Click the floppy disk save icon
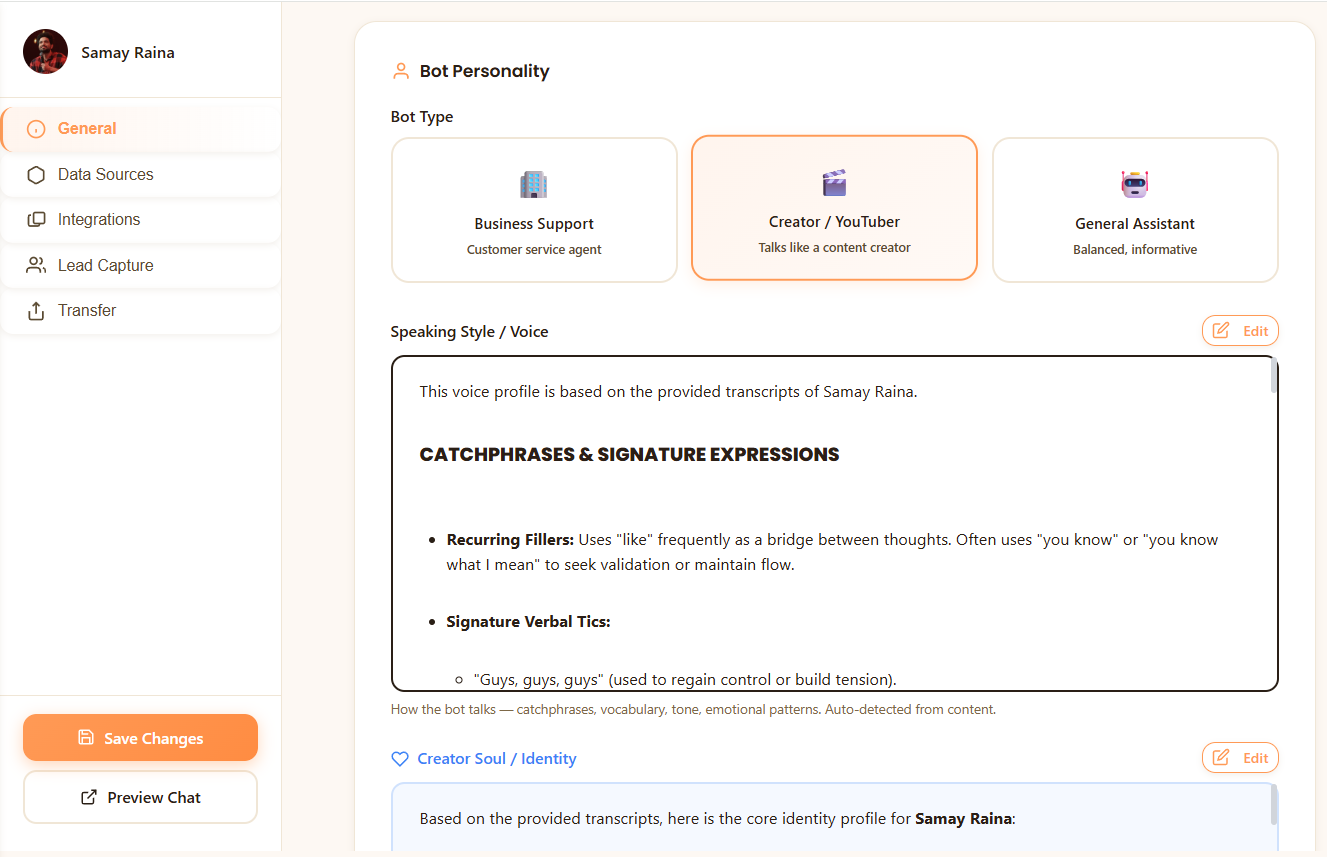This screenshot has height=857, width=1327. pos(86,738)
